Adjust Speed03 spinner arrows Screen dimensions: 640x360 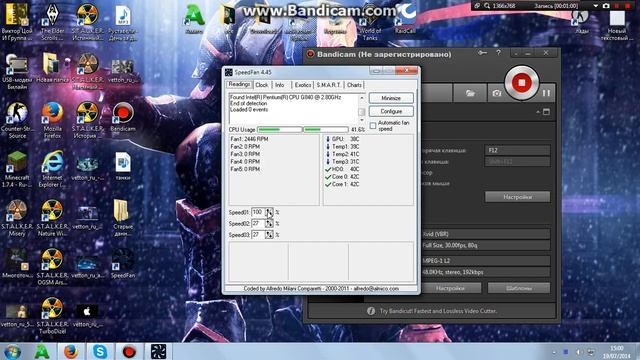tap(269, 235)
